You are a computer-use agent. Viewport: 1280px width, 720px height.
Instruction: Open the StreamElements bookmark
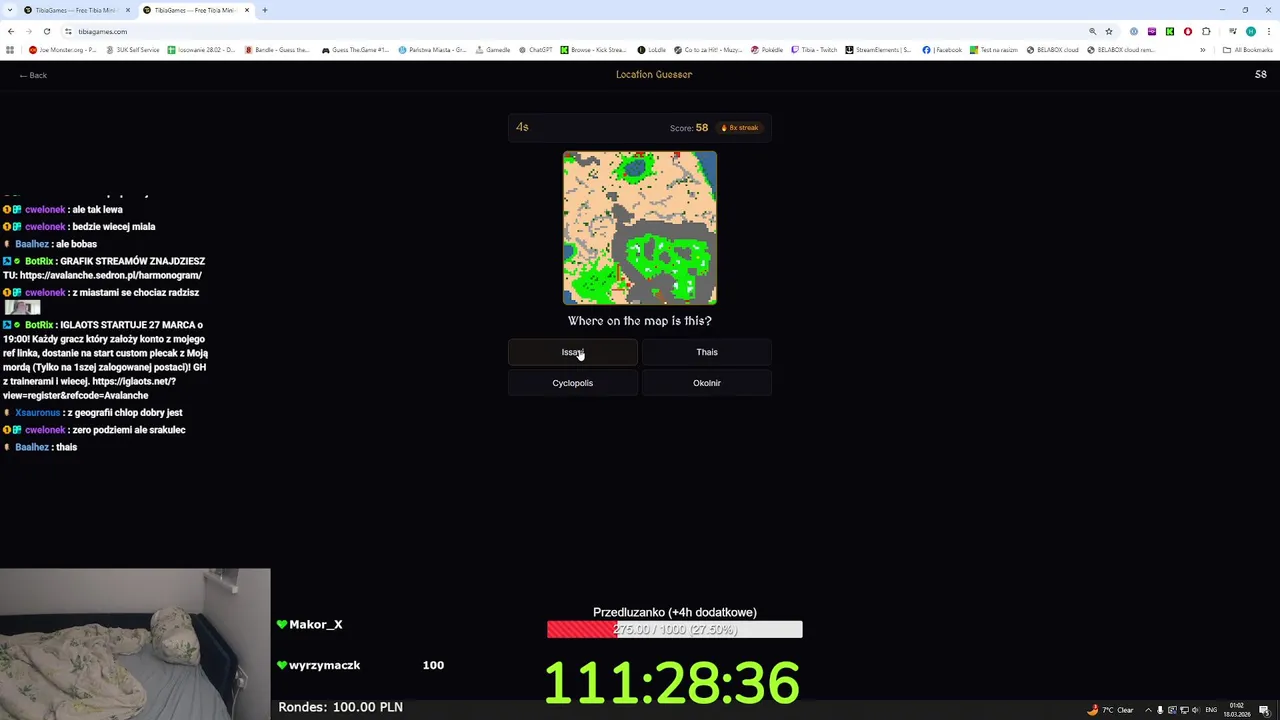[x=879, y=49]
